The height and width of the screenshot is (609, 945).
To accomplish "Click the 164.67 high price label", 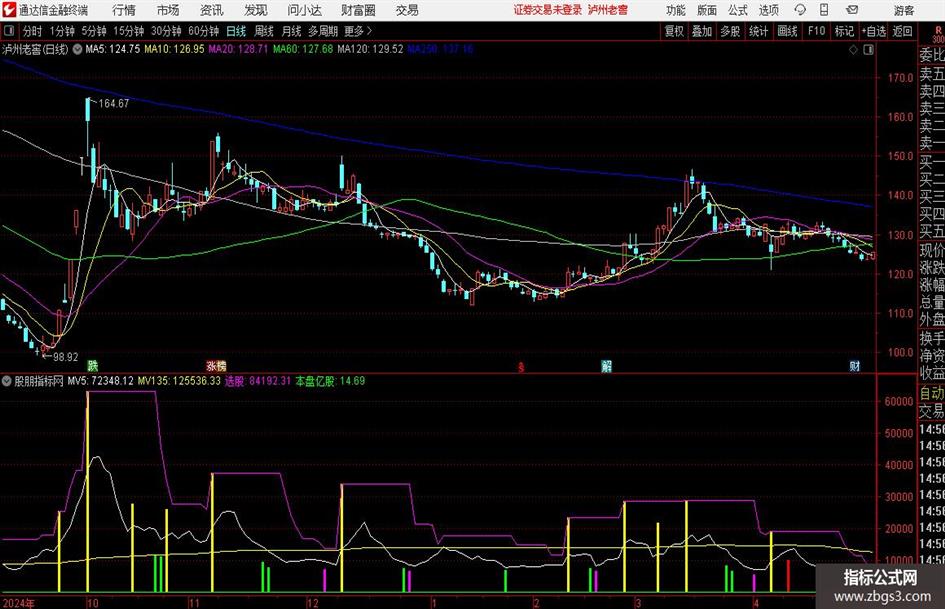I will 113,104.
